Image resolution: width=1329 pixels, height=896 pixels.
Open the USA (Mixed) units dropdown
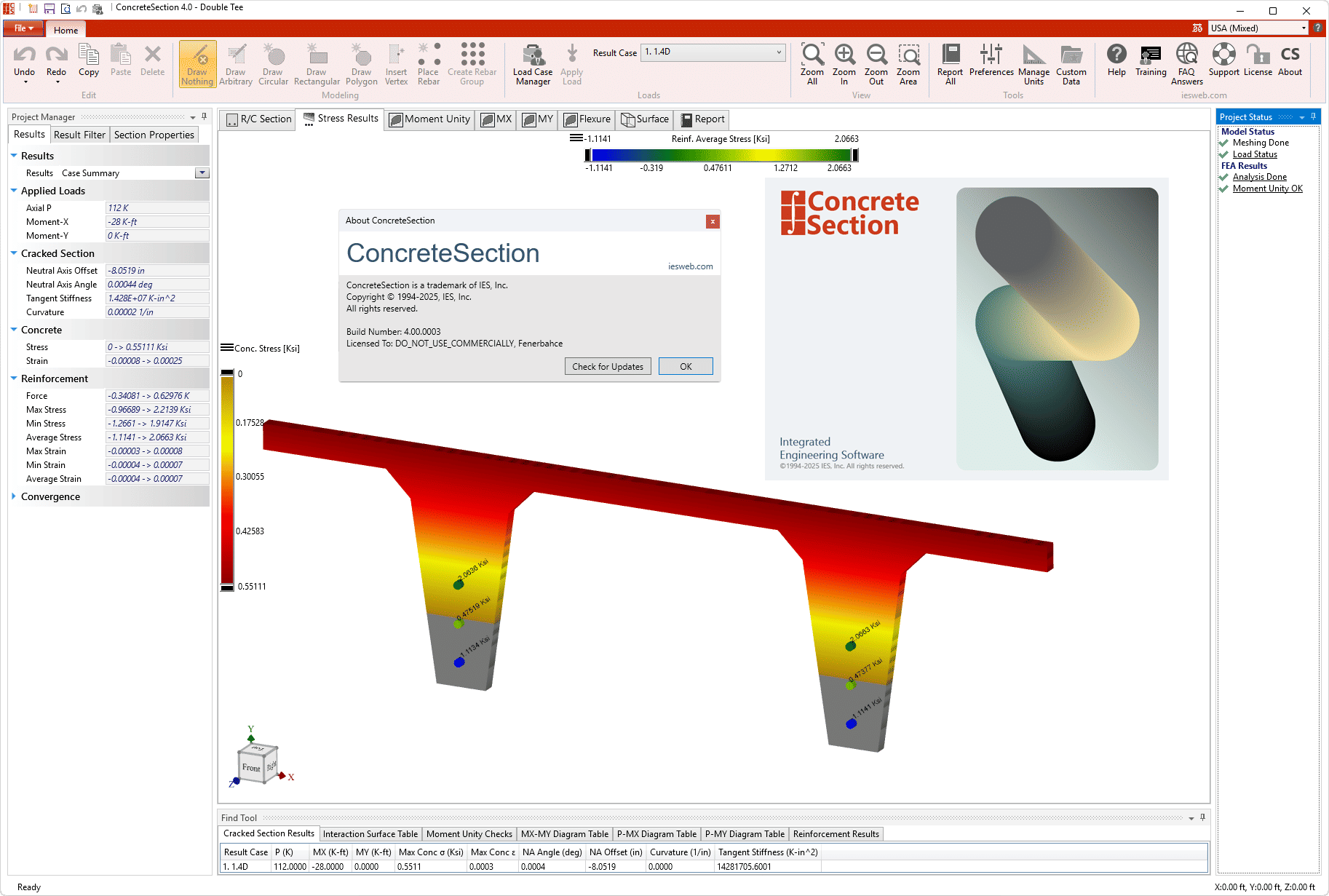click(1303, 28)
